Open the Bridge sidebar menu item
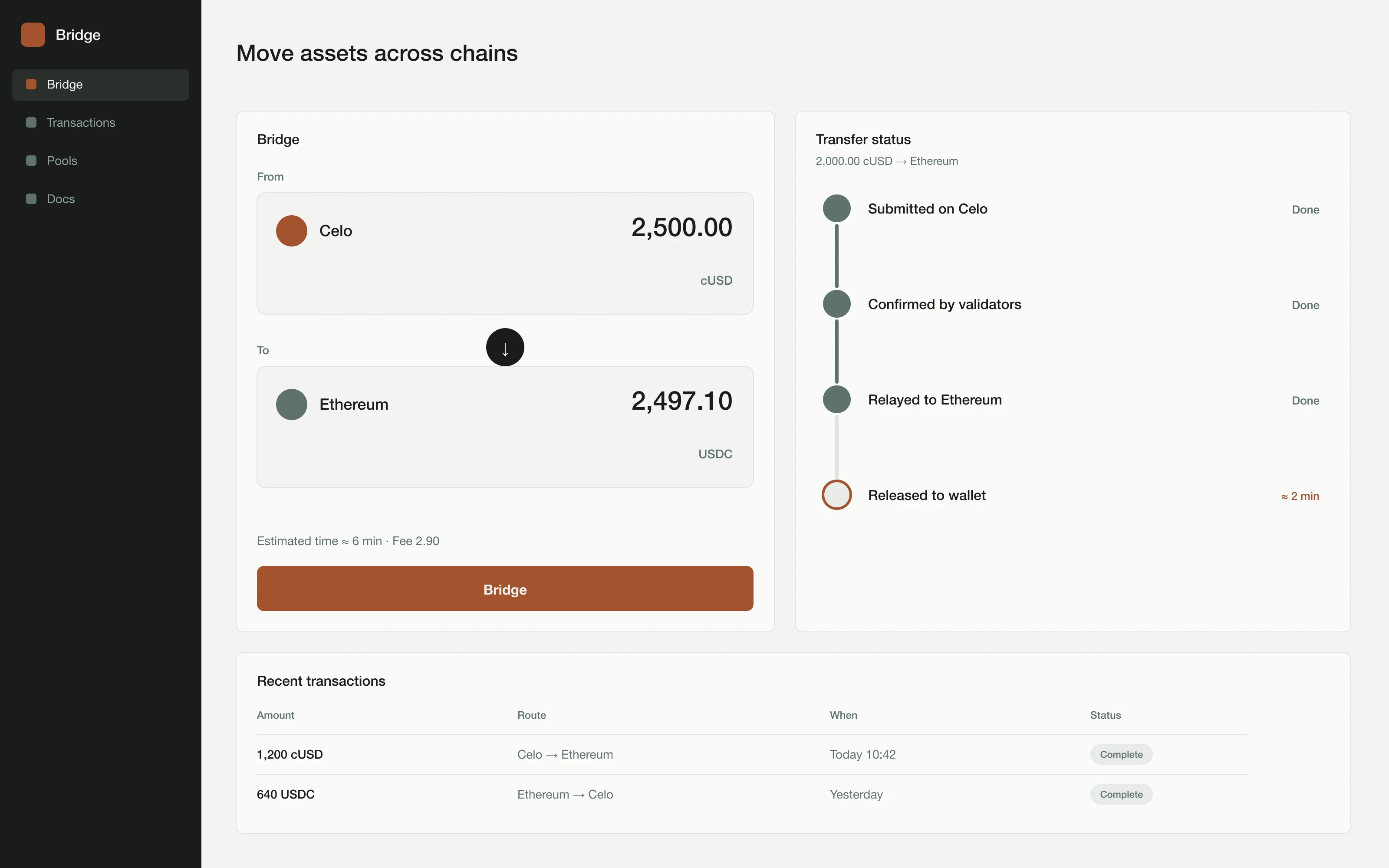This screenshot has height=868, width=1389. (100, 84)
